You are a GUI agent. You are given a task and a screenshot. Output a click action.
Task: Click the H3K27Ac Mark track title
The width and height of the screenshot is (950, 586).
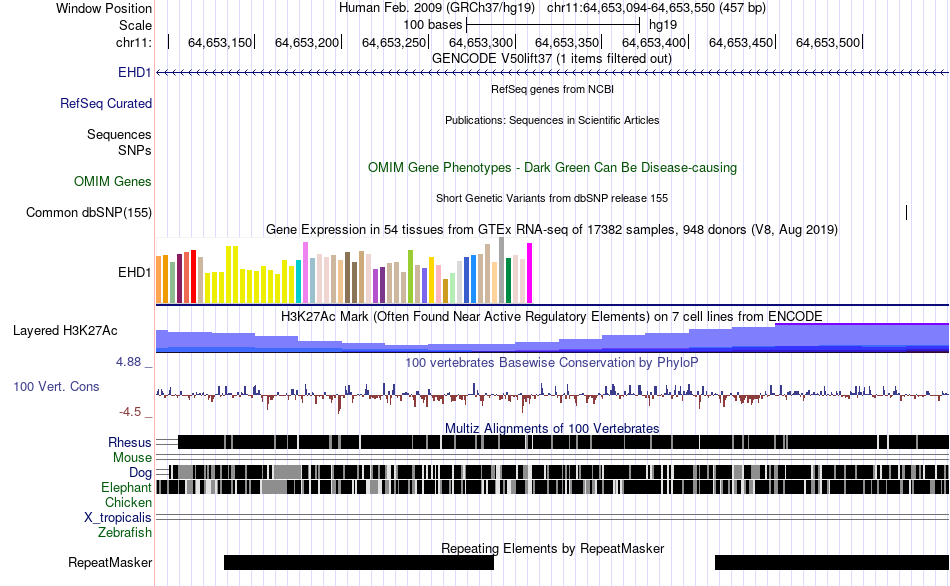click(552, 316)
